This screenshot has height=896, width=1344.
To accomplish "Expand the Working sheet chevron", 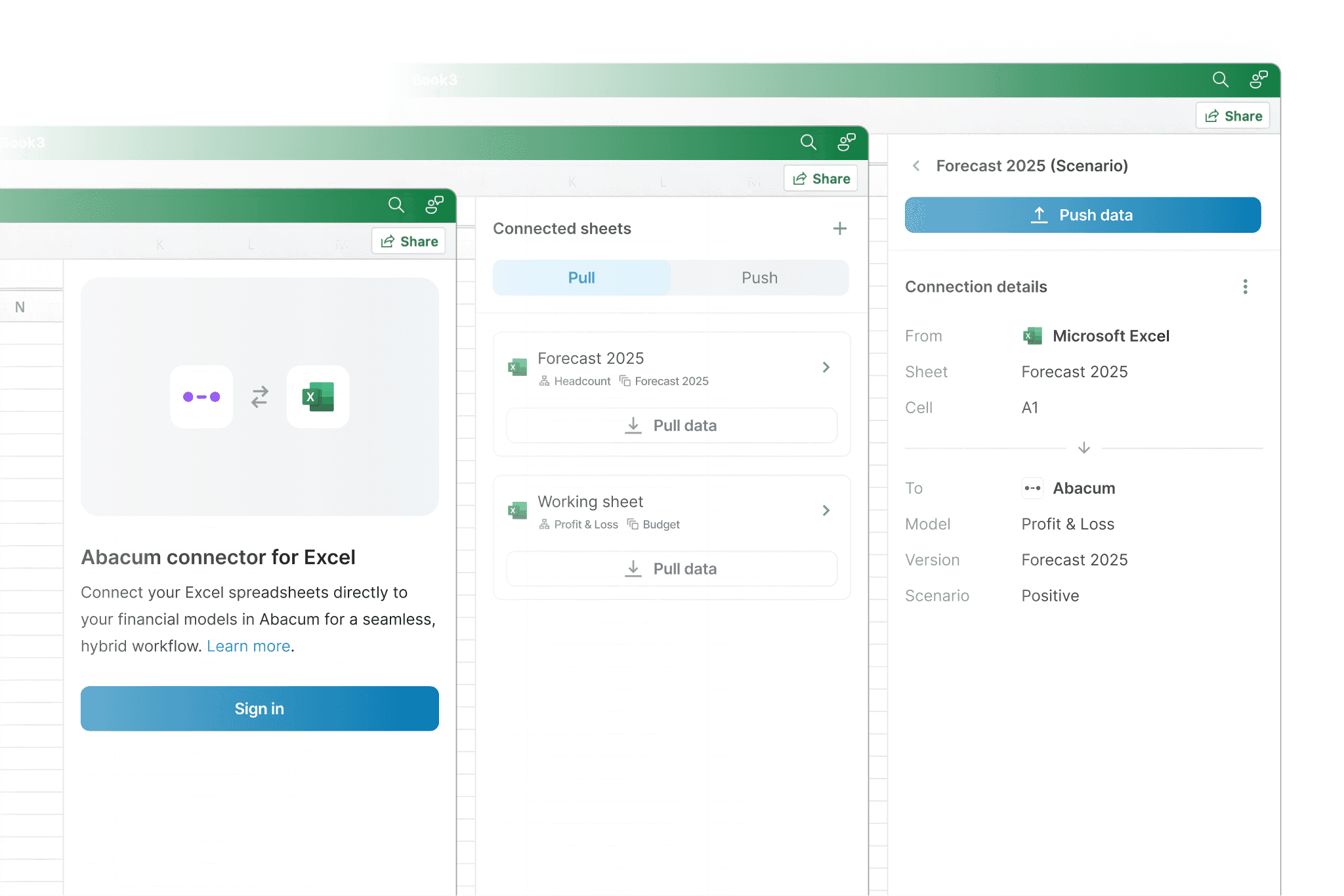I will [x=826, y=511].
